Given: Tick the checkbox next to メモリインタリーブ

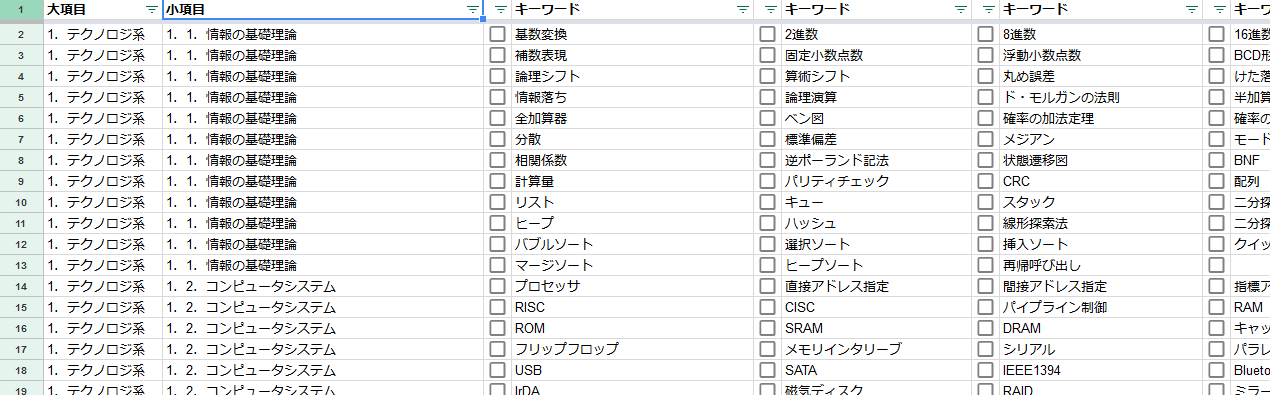Looking at the screenshot, I should click(x=767, y=349).
